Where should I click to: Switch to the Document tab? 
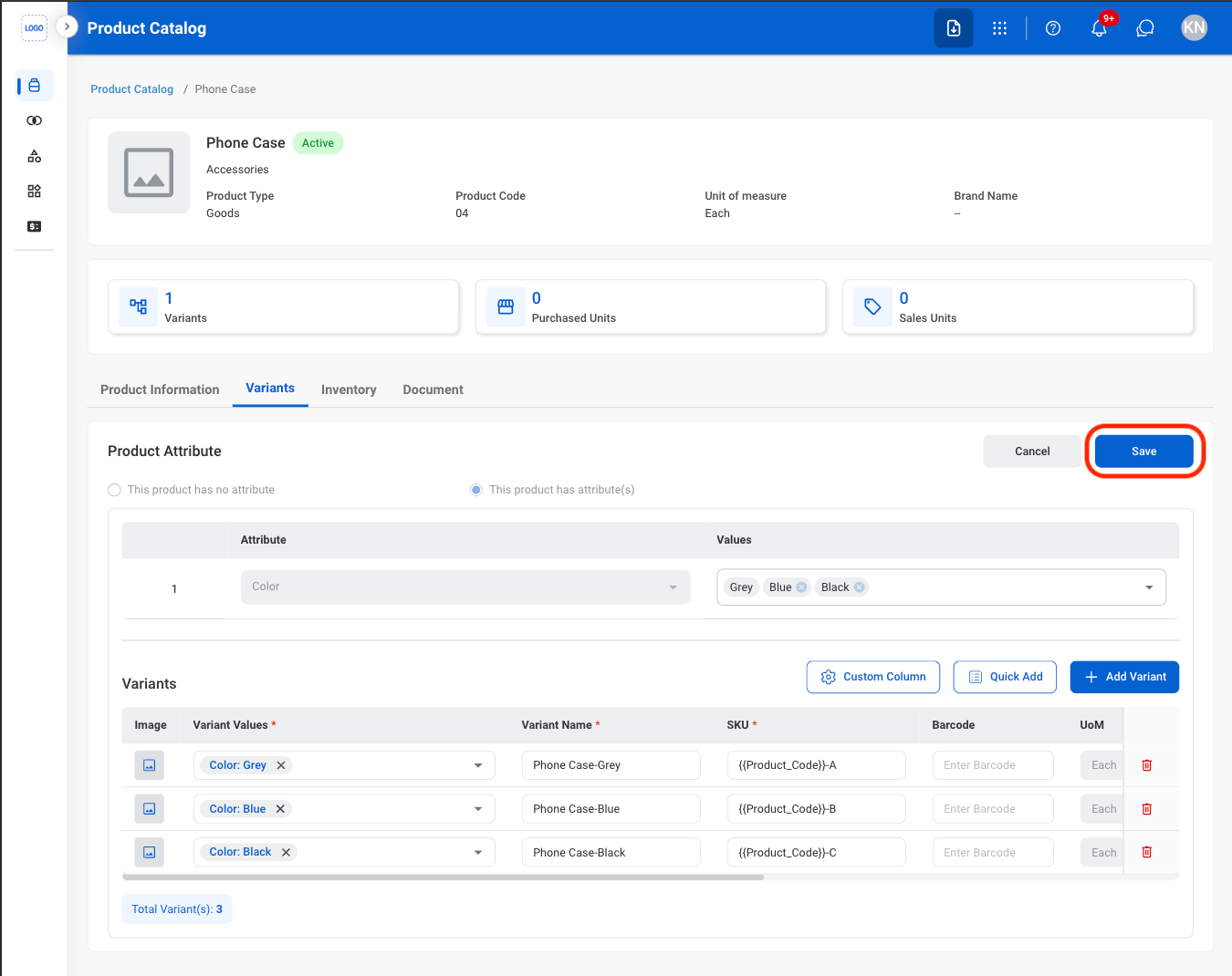point(433,389)
